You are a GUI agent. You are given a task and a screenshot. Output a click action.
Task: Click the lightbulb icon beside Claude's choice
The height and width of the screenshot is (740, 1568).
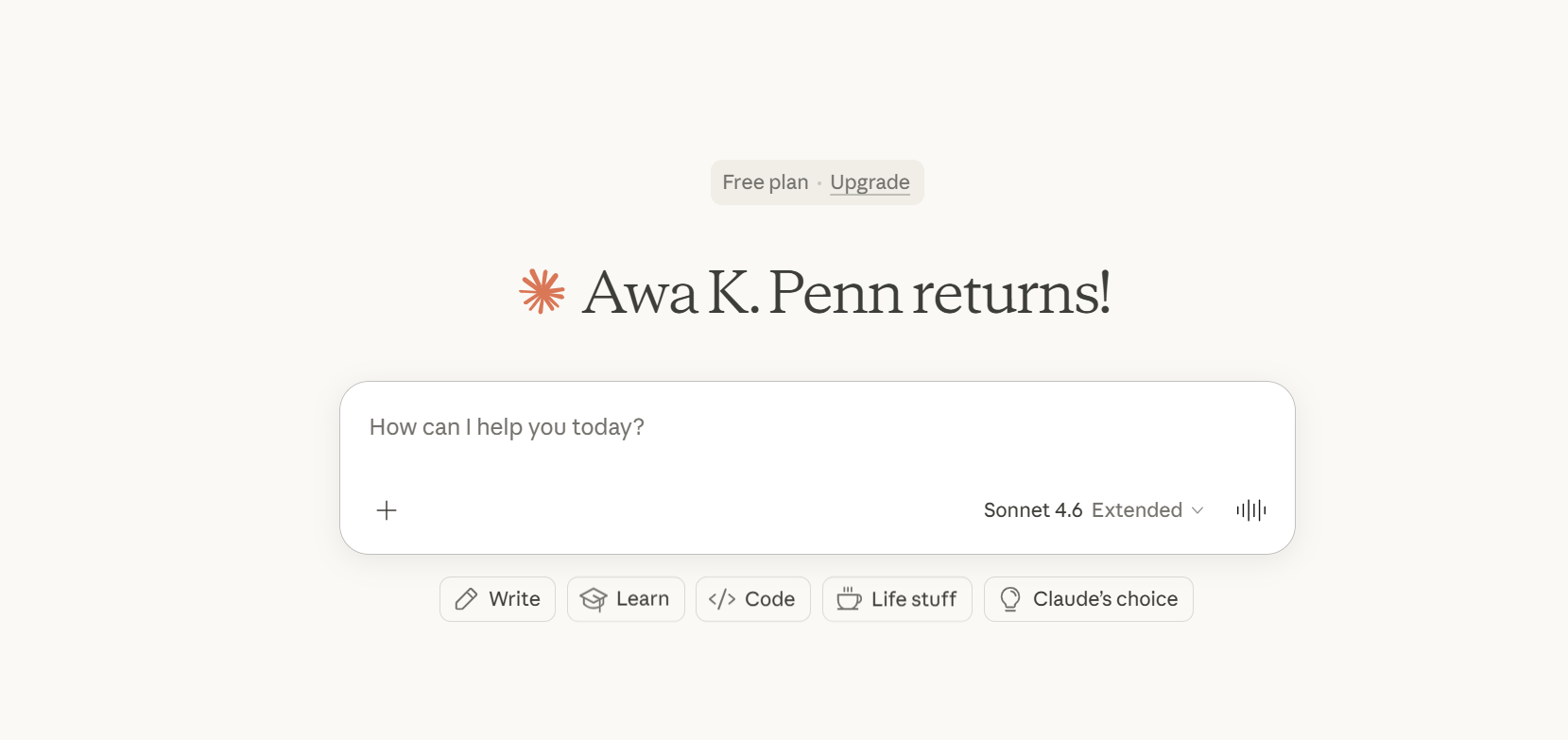1010,599
